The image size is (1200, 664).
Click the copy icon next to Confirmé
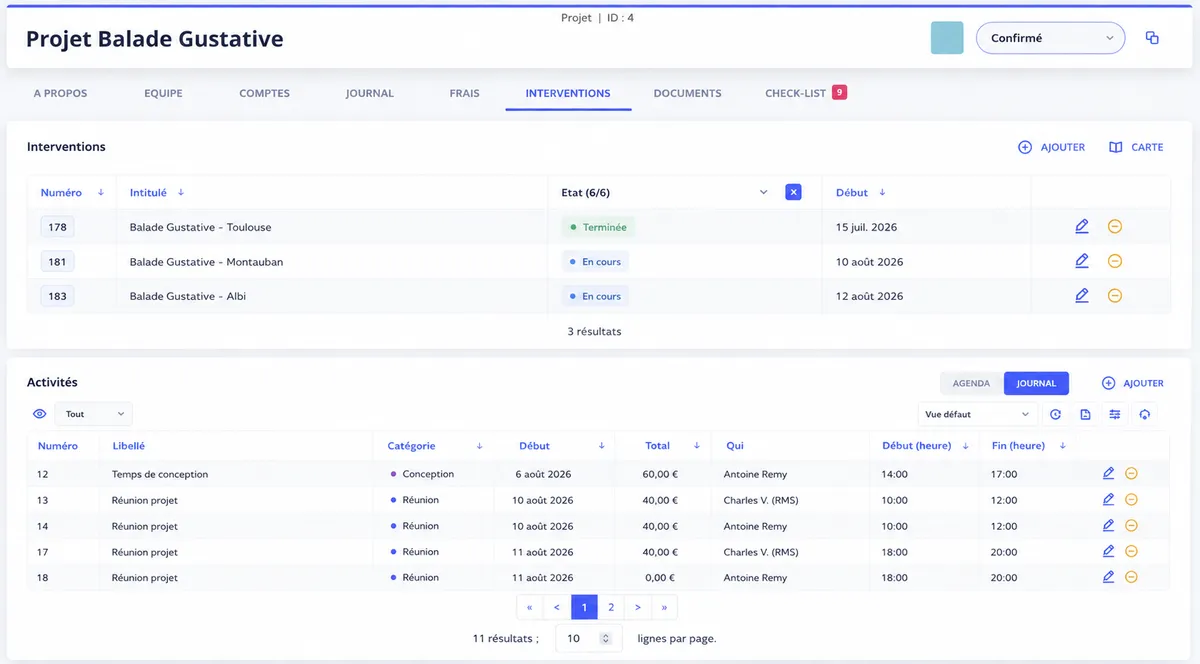pos(1152,38)
